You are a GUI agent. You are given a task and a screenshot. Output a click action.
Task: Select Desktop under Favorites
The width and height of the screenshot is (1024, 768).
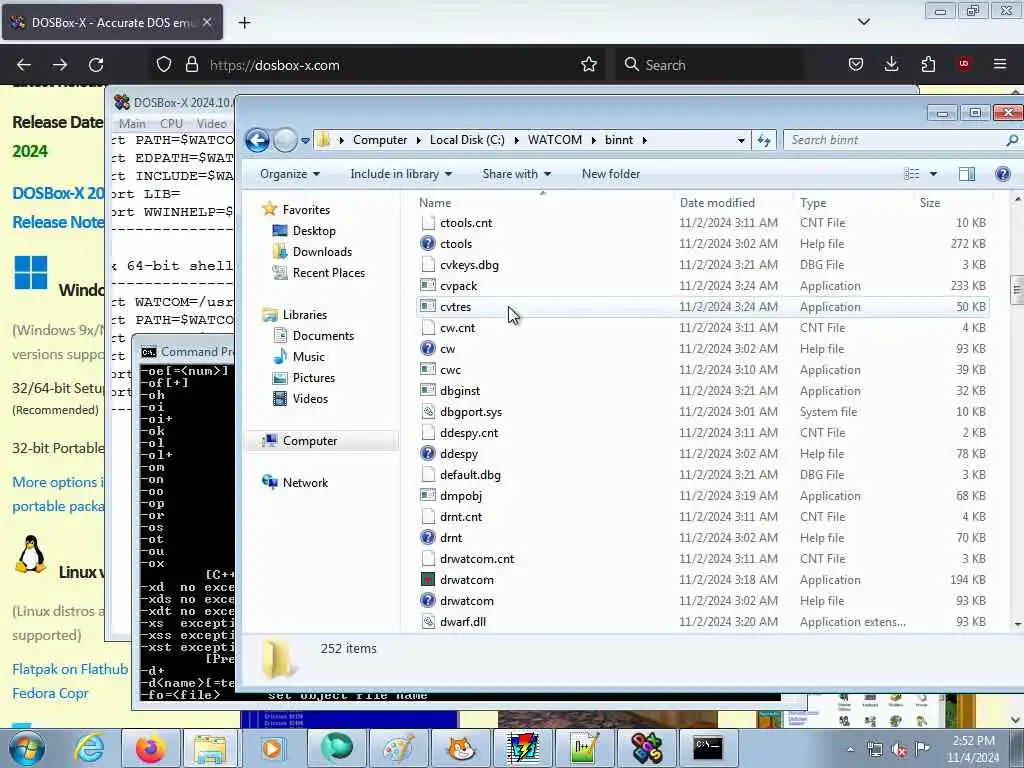pos(314,231)
